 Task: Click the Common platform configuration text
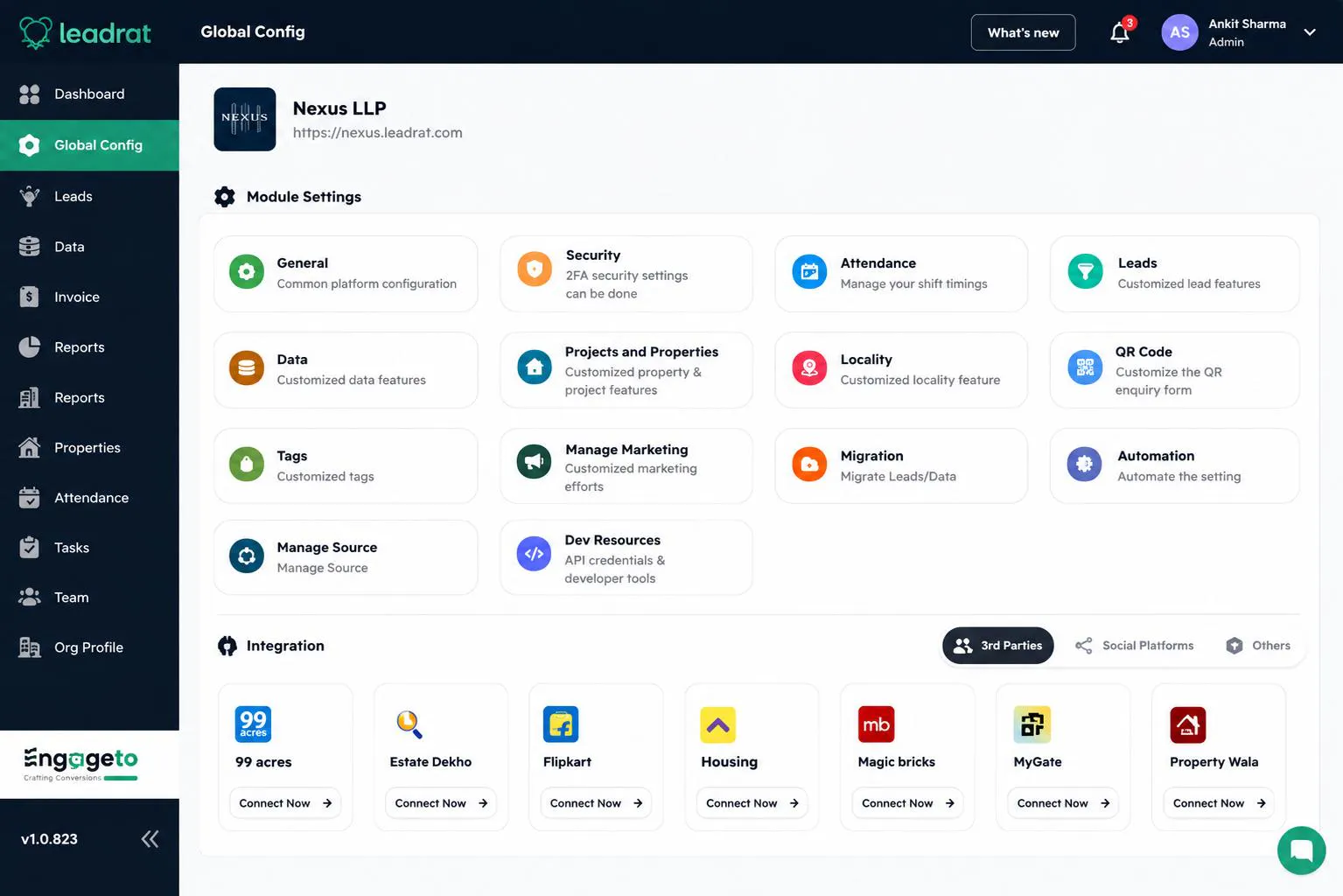tap(367, 283)
